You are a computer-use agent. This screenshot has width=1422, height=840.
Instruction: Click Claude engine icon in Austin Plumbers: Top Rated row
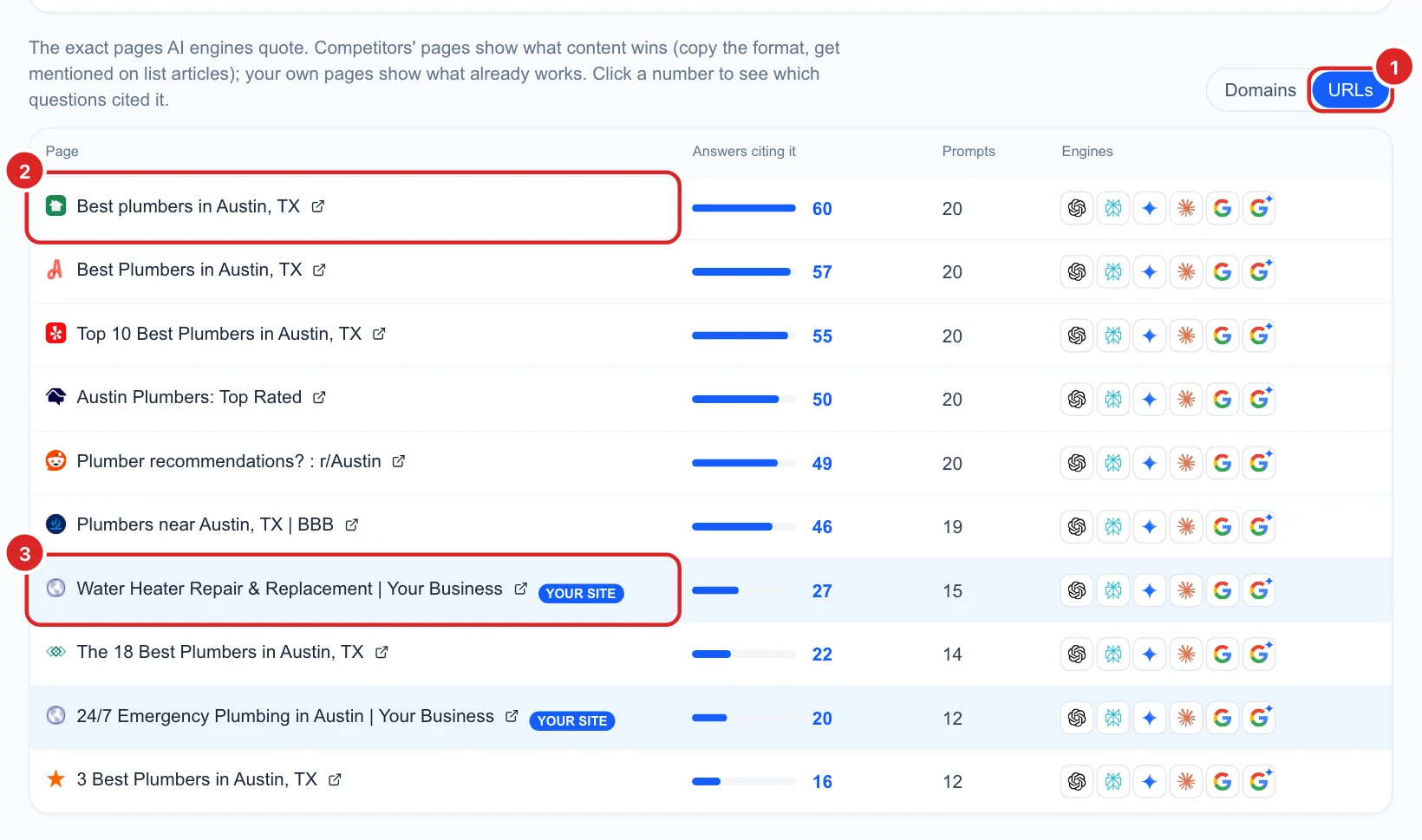point(1186,400)
